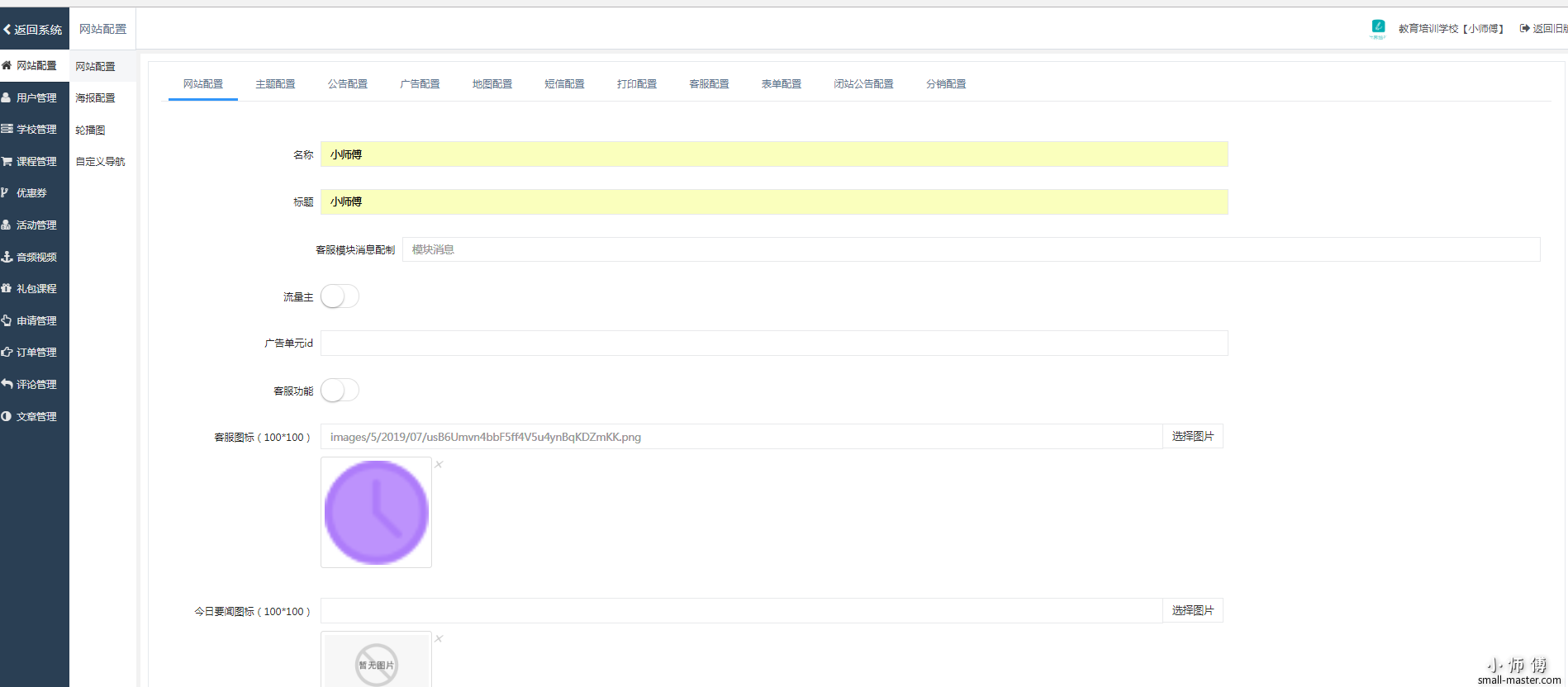Click the 网站配置 home icon in sidebar
Image resolution: width=1568 pixels, height=687 pixels.
(x=7, y=65)
